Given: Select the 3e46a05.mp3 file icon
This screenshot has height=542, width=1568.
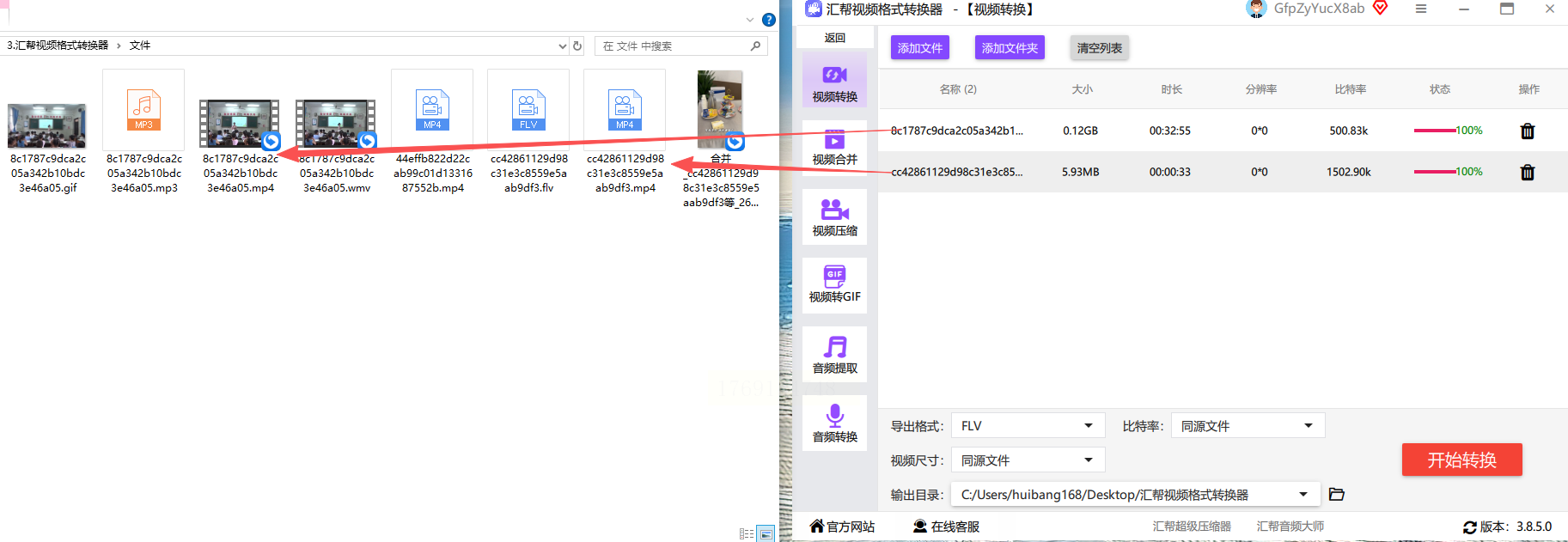Looking at the screenshot, I should tap(143, 110).
